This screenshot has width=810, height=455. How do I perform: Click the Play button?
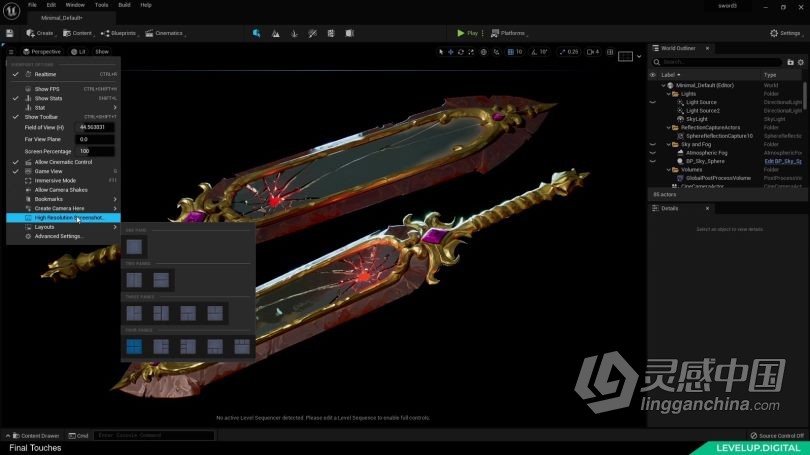click(467, 33)
